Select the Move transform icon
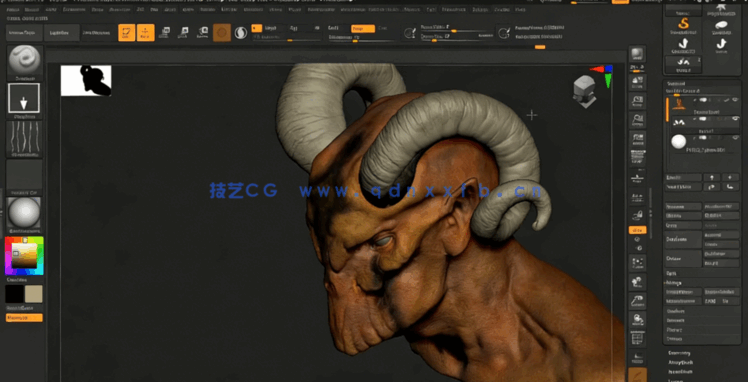 coord(166,32)
